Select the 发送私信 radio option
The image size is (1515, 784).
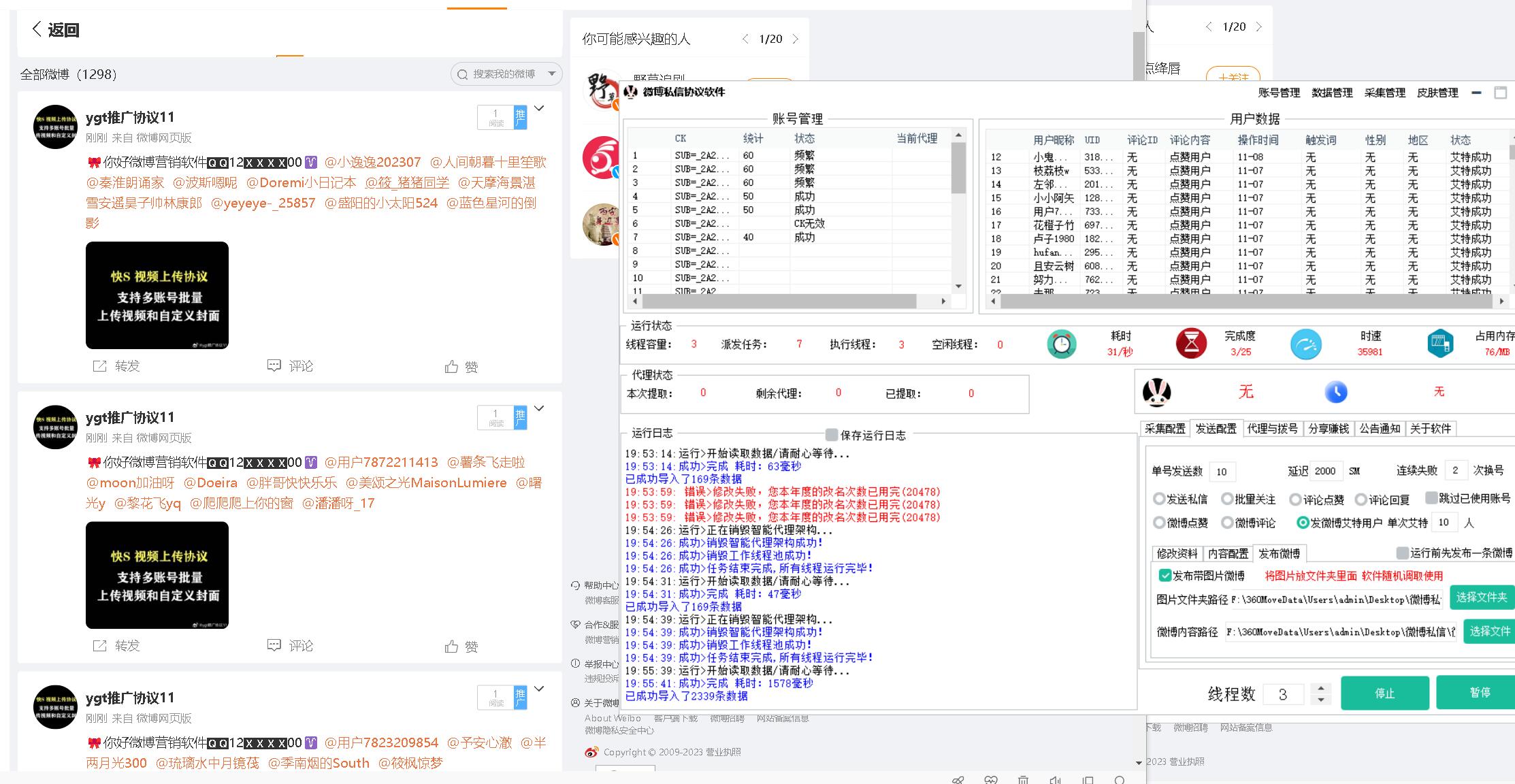tap(1159, 499)
